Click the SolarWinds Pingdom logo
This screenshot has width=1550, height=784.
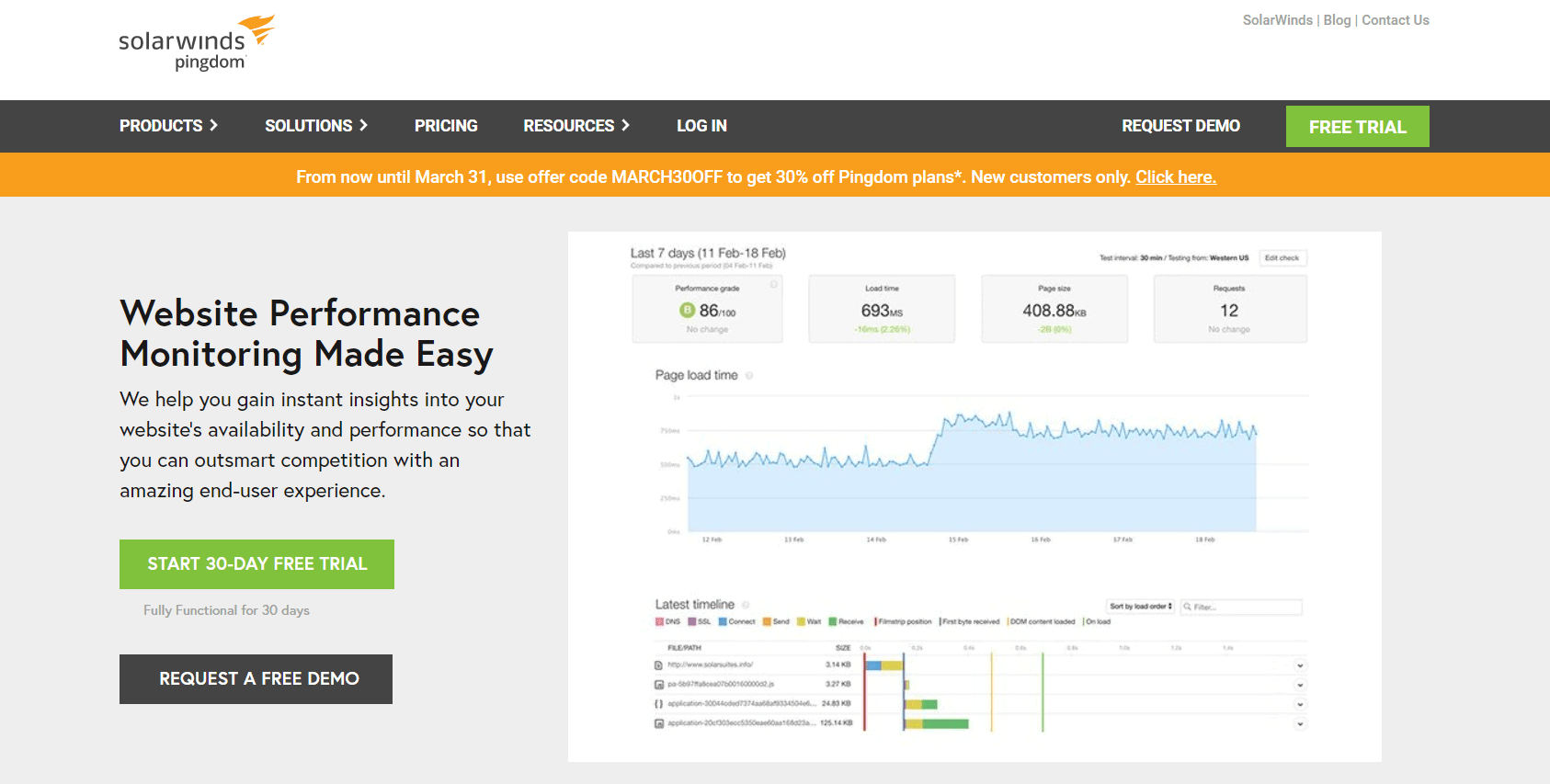coord(197,43)
